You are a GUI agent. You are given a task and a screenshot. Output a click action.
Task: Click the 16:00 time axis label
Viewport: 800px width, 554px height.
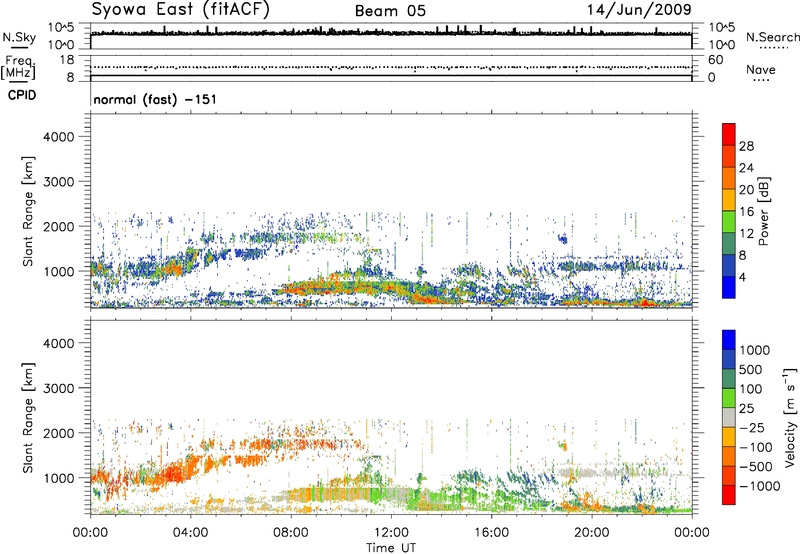click(x=491, y=533)
